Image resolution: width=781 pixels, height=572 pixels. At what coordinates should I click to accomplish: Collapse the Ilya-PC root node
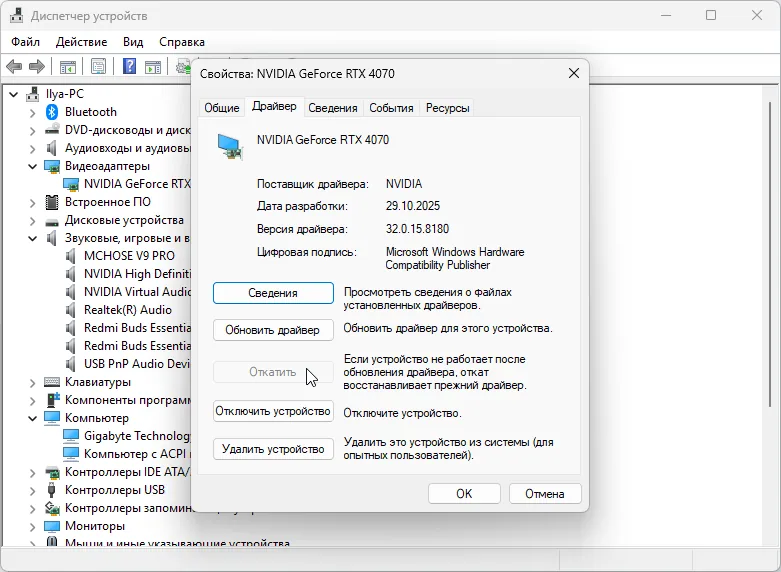(13, 94)
